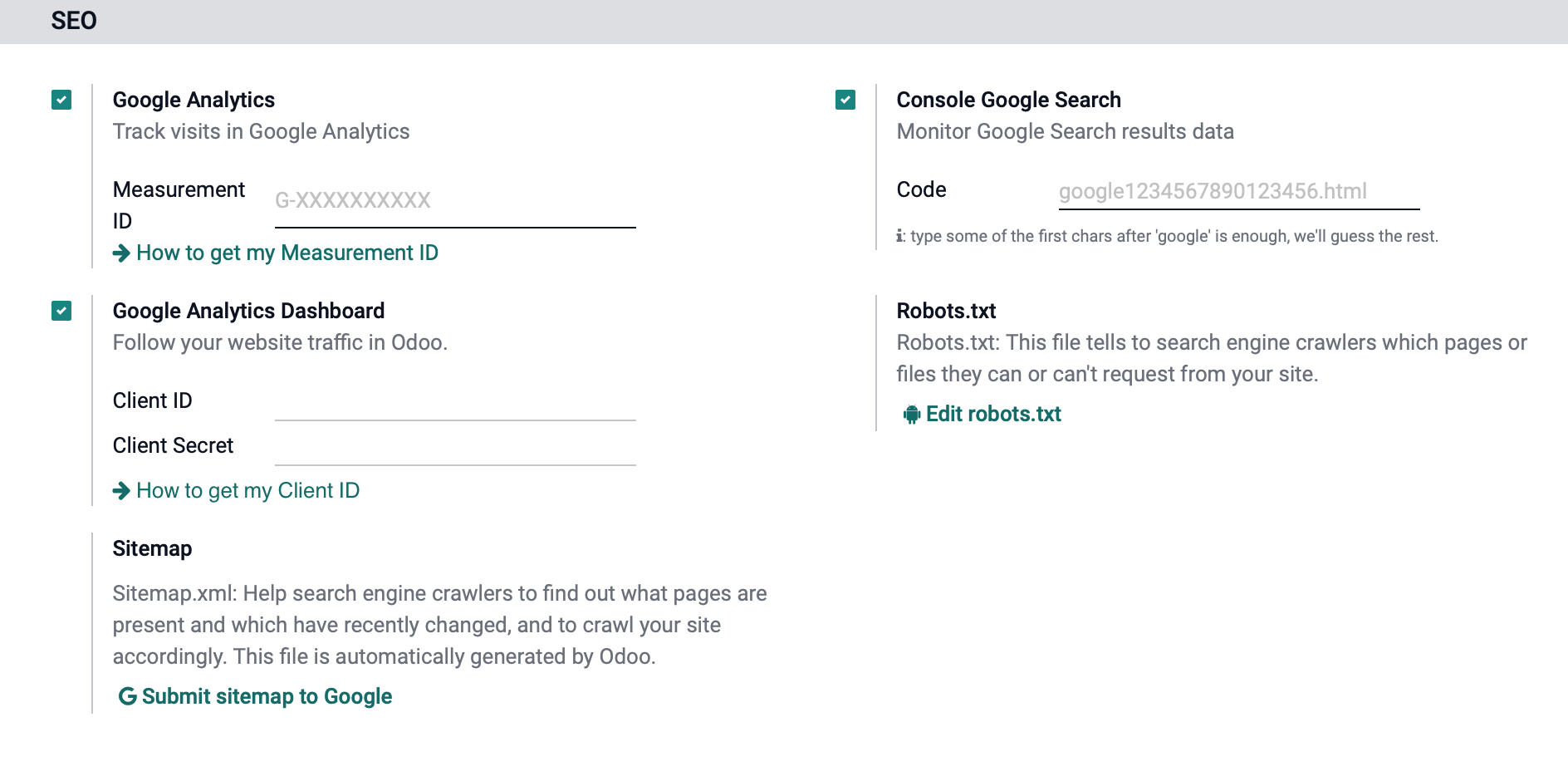Disable the Console Google Search checkbox

(845, 100)
